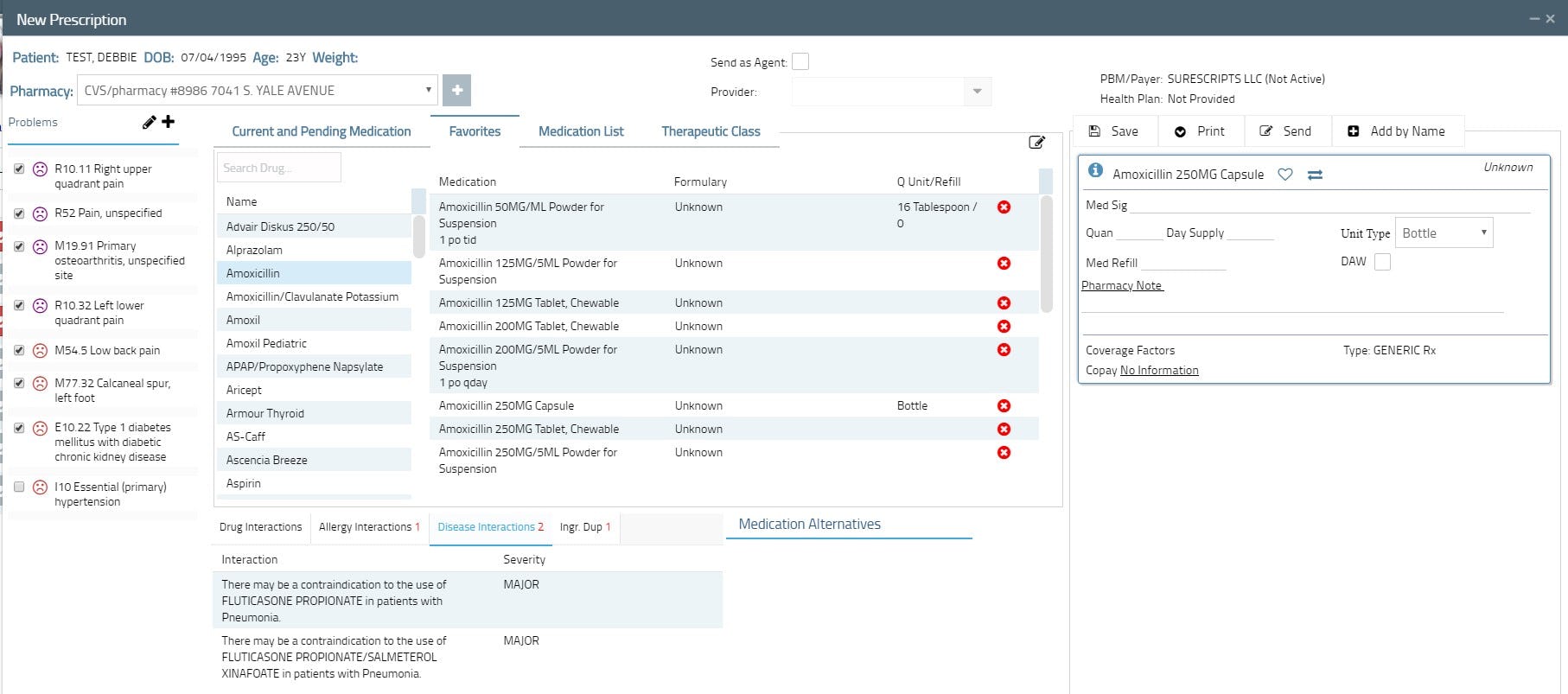Check the I10 Essential hypertension problem
Image resolution: width=1568 pixels, height=694 pixels.
click(19, 487)
